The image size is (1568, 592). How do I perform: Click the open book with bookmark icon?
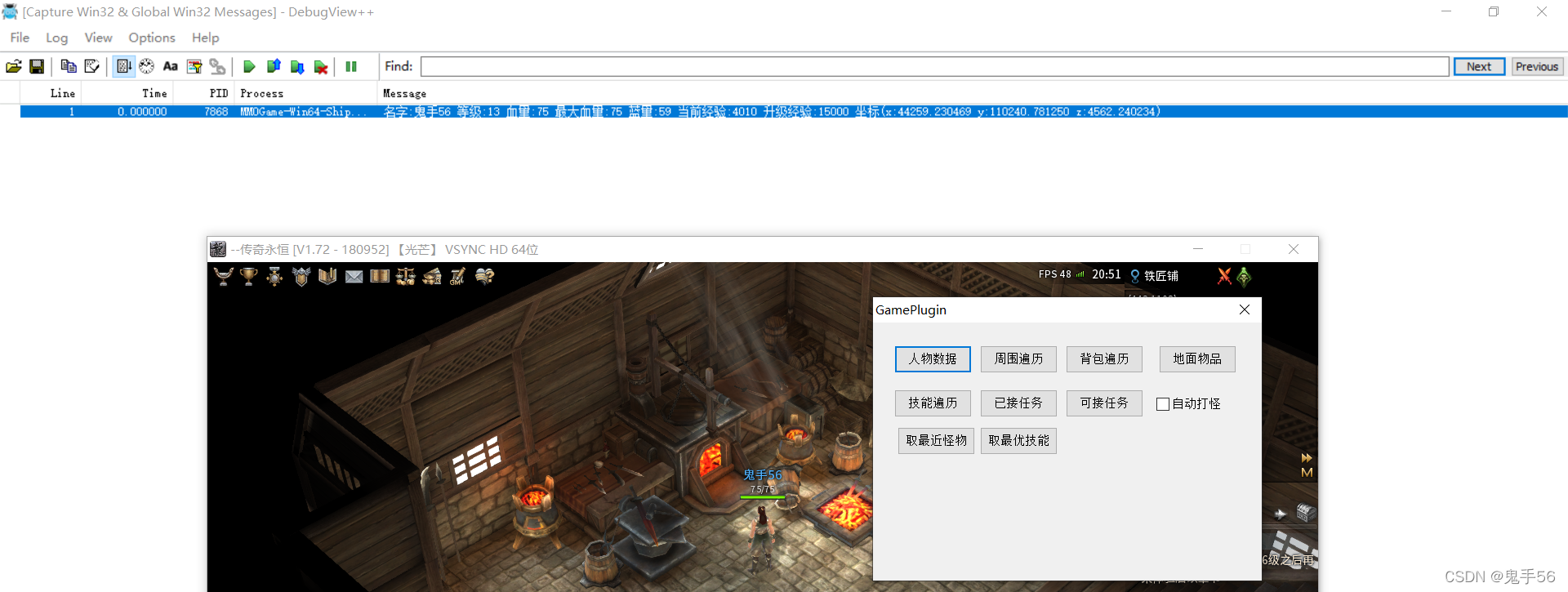coord(327,277)
